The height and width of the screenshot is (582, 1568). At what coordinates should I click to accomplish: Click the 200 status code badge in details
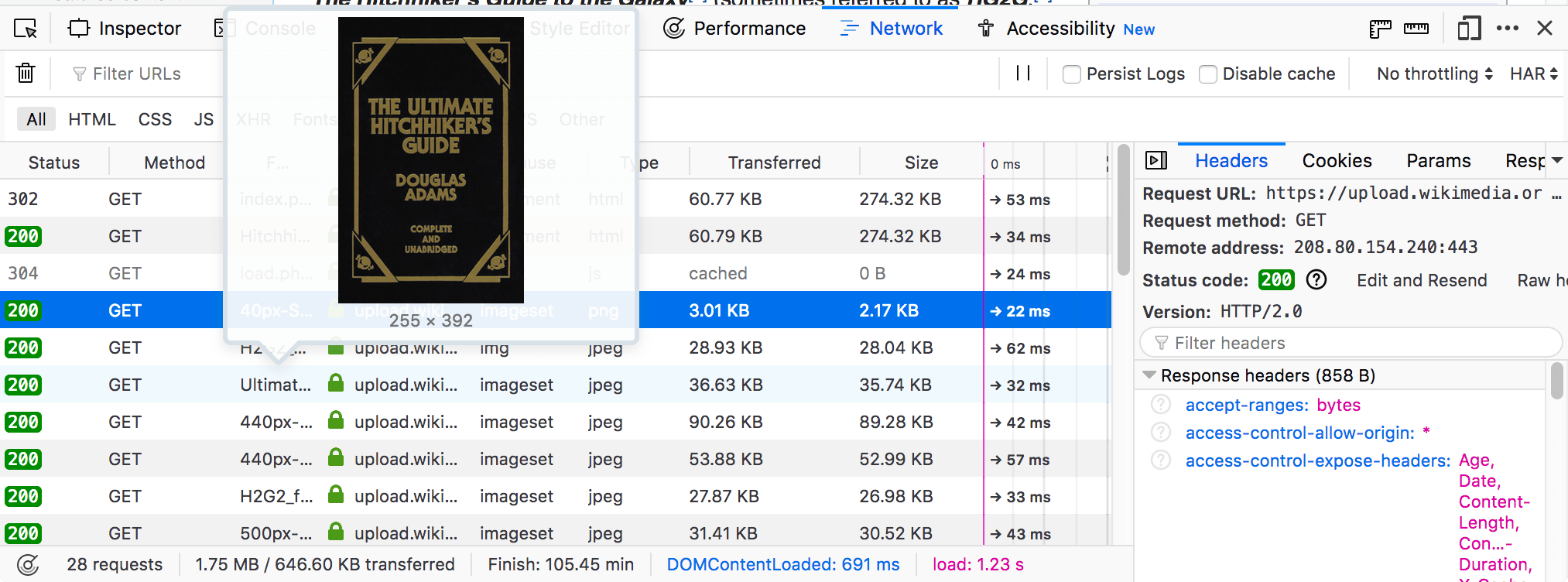pyautogui.click(x=1276, y=279)
